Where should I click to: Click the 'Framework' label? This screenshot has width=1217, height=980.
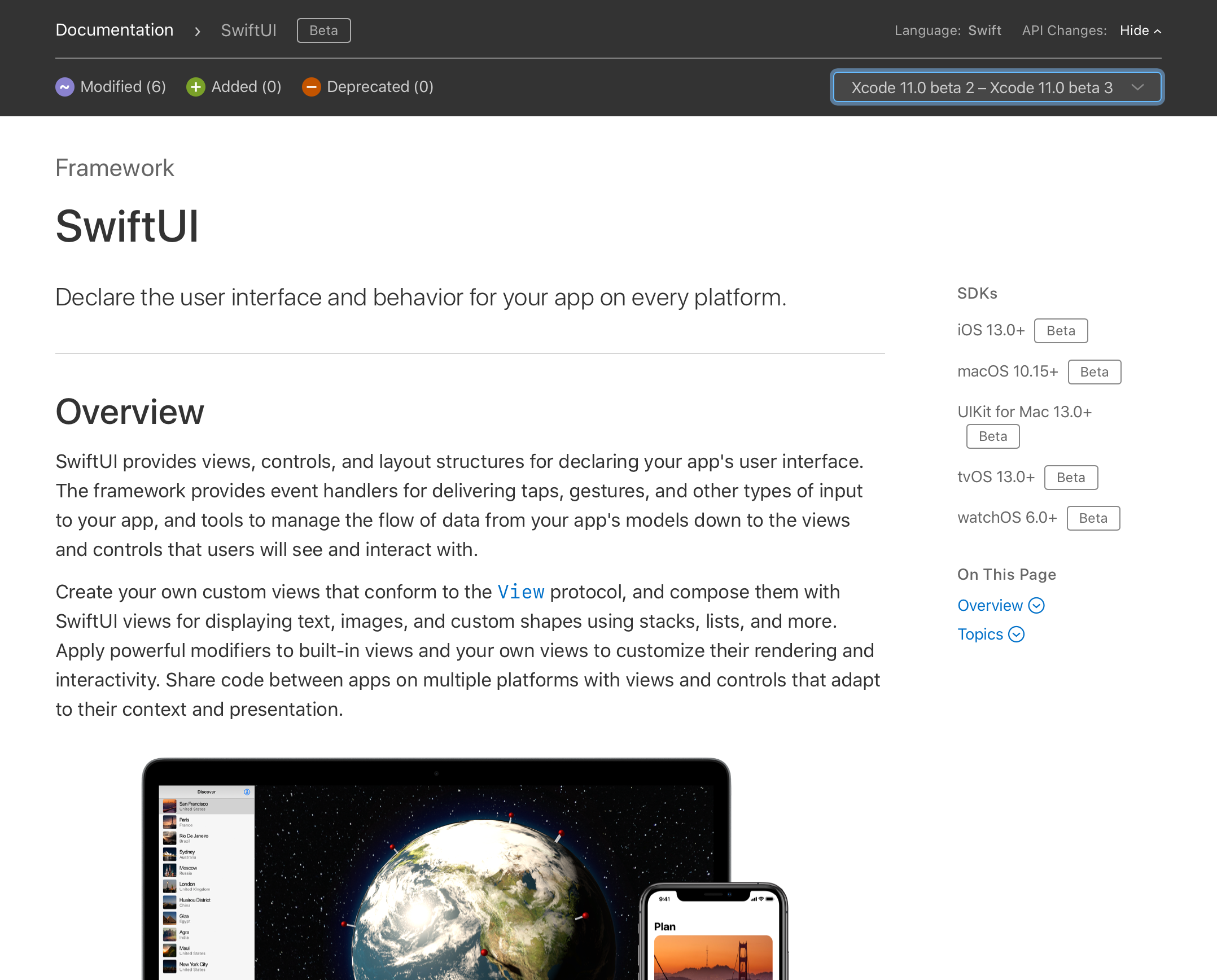coord(115,168)
